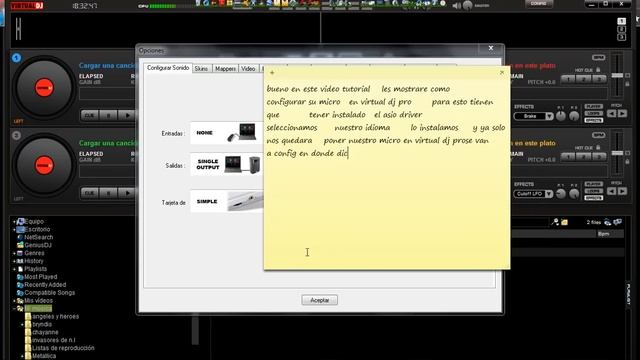640x360 pixels.
Task: Switch deck 2 panel to PLAYER
Action: [x=593, y=184]
